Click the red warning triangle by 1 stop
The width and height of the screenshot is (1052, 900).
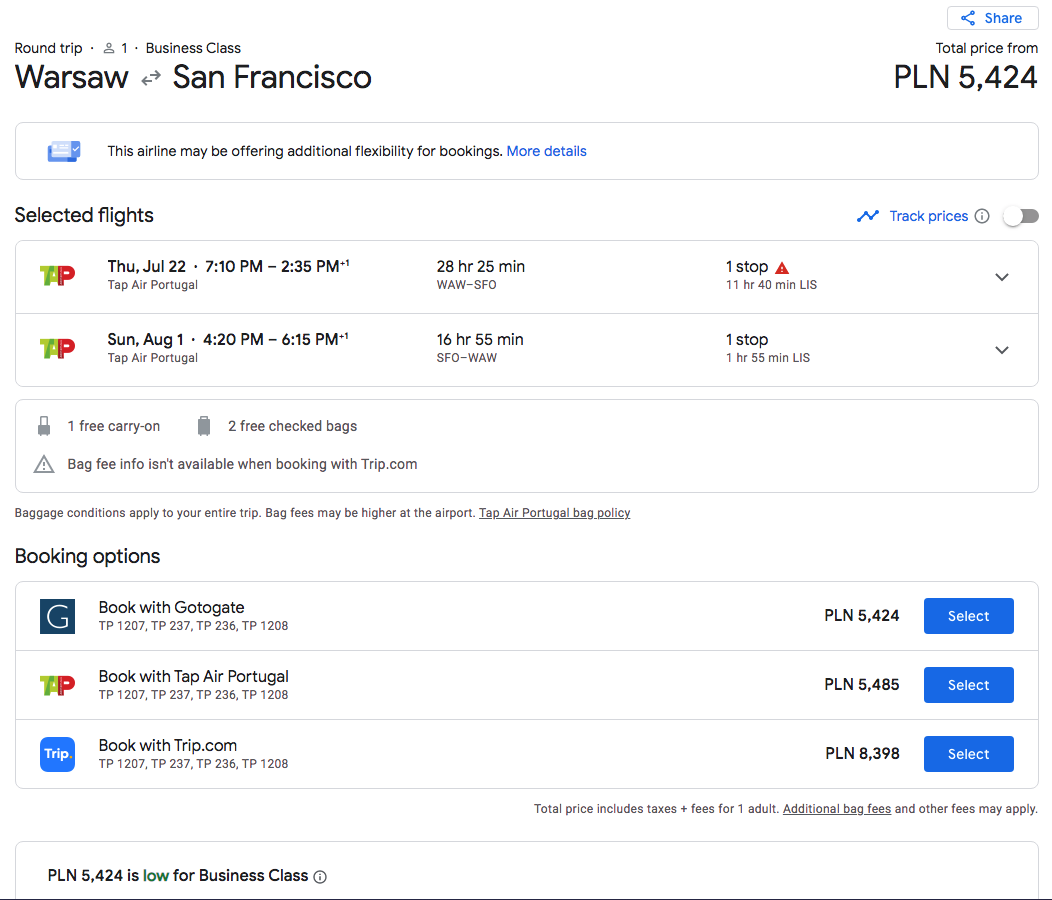(x=782, y=268)
